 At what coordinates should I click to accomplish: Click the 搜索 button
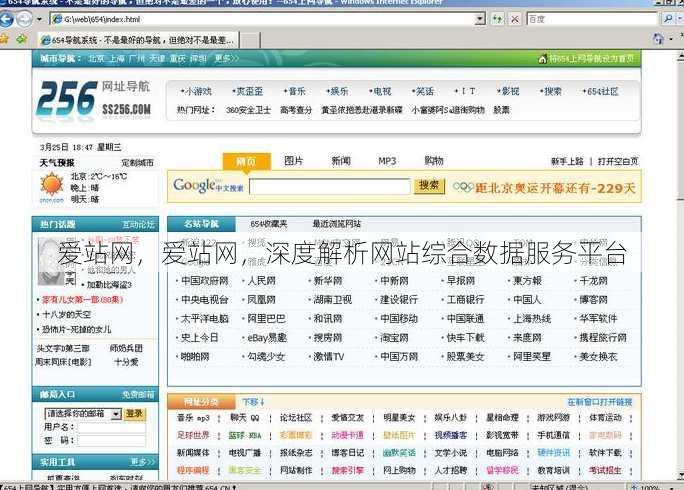(429, 185)
